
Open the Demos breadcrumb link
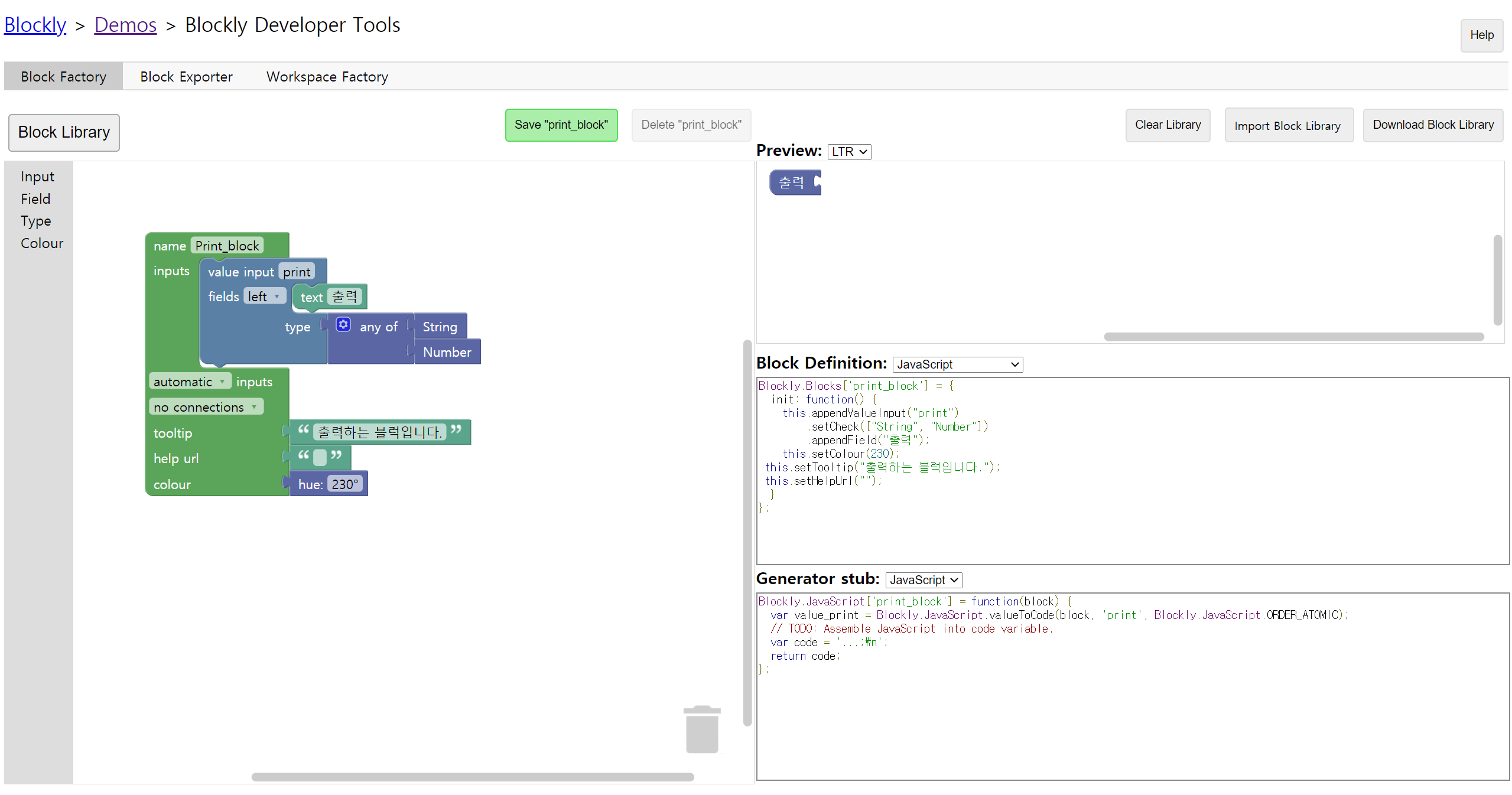tap(125, 25)
